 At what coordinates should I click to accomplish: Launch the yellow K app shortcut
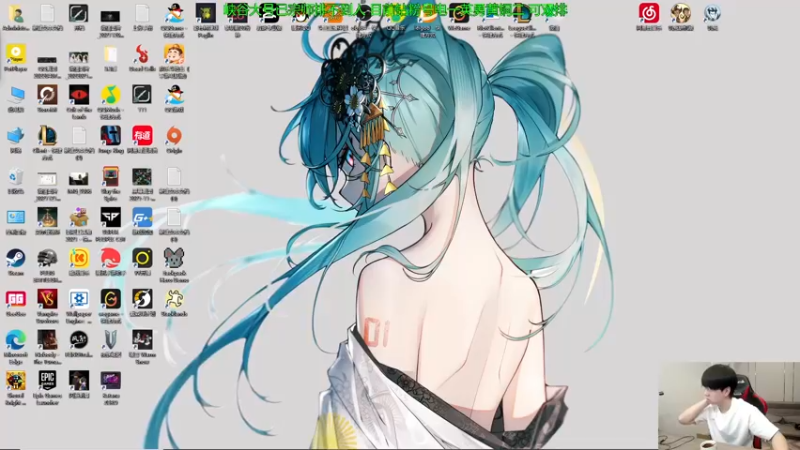click(x=79, y=258)
